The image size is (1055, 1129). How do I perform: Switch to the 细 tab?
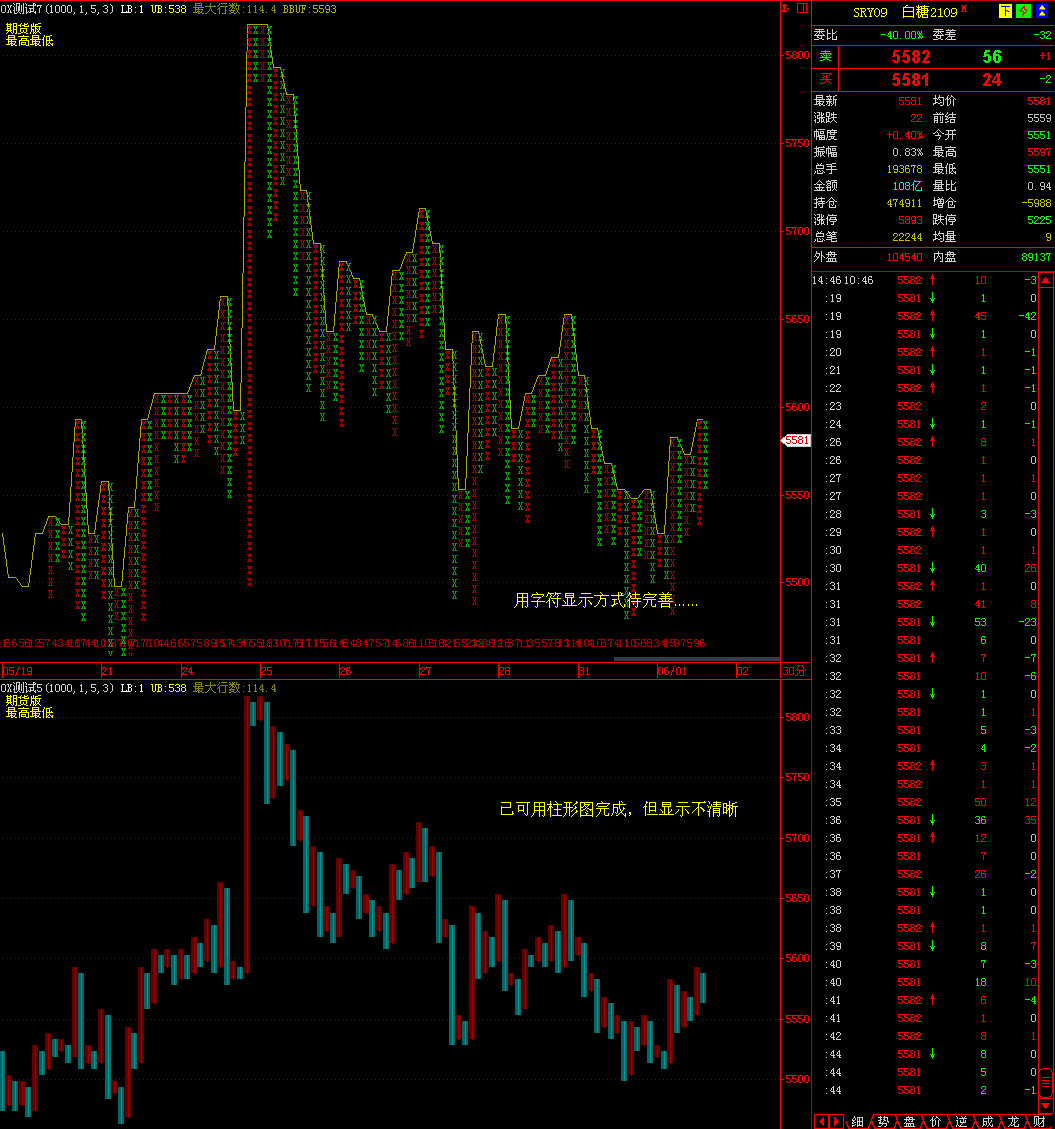click(857, 1122)
